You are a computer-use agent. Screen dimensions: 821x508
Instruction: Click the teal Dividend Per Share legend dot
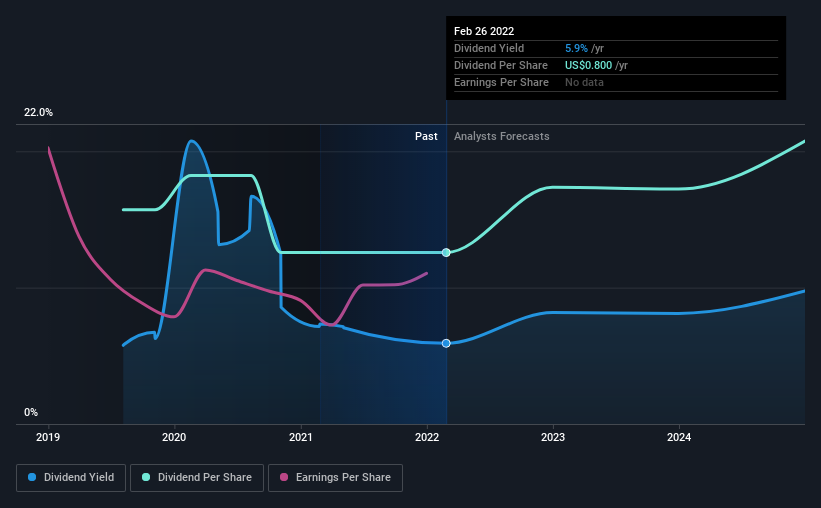click(x=146, y=477)
